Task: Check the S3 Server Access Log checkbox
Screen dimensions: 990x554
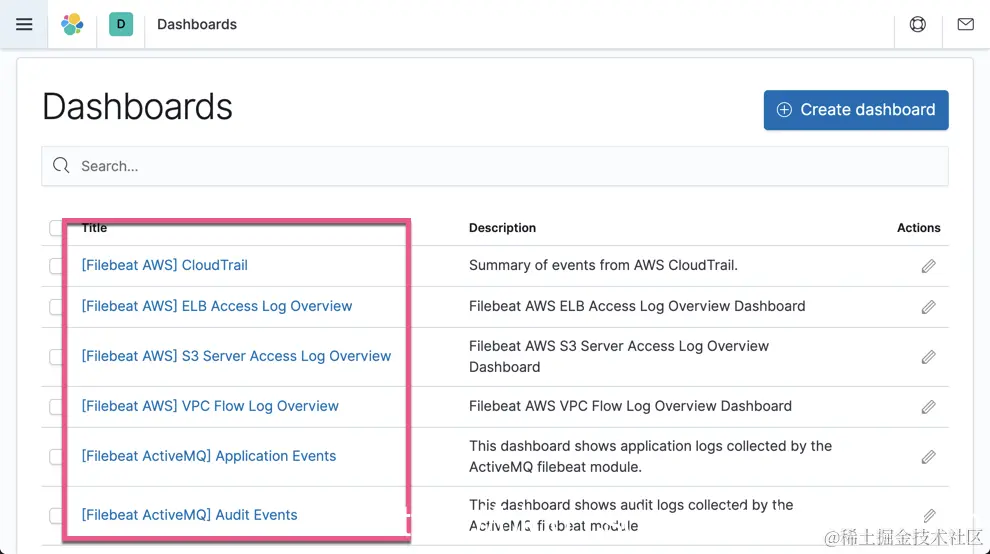Action: pyautogui.click(x=56, y=357)
